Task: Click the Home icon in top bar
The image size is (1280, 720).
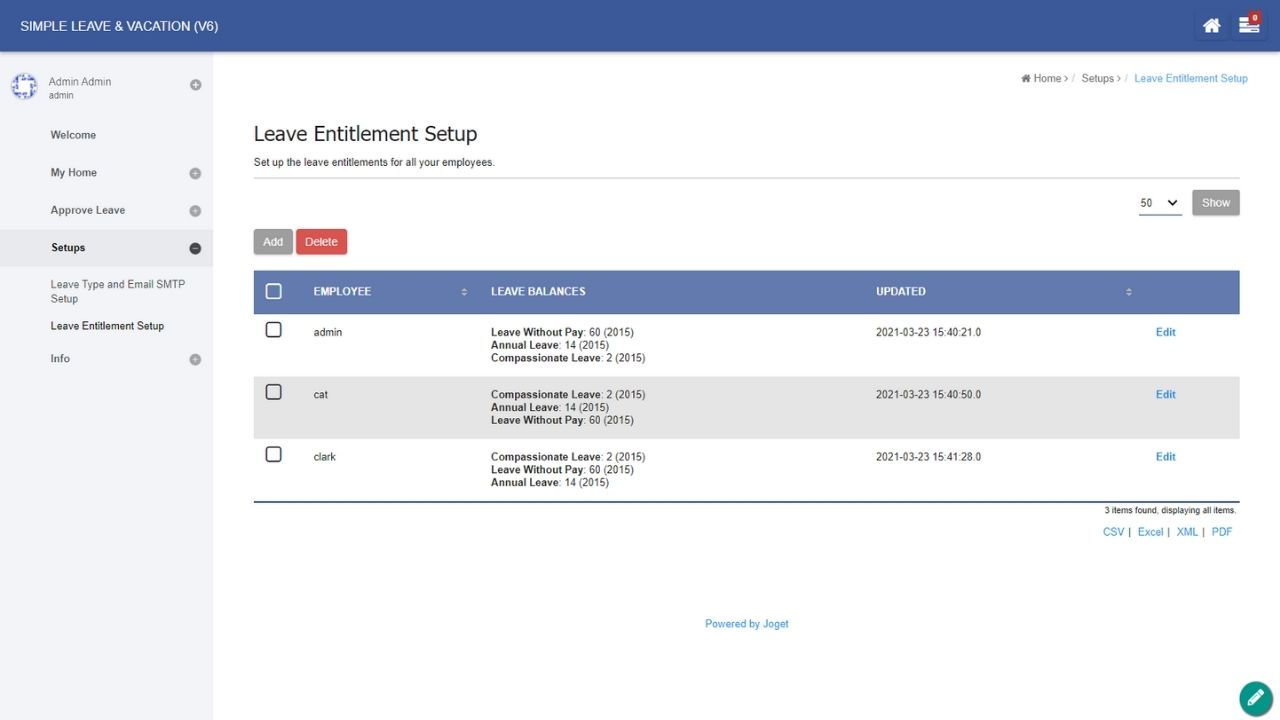Action: pyautogui.click(x=1211, y=26)
